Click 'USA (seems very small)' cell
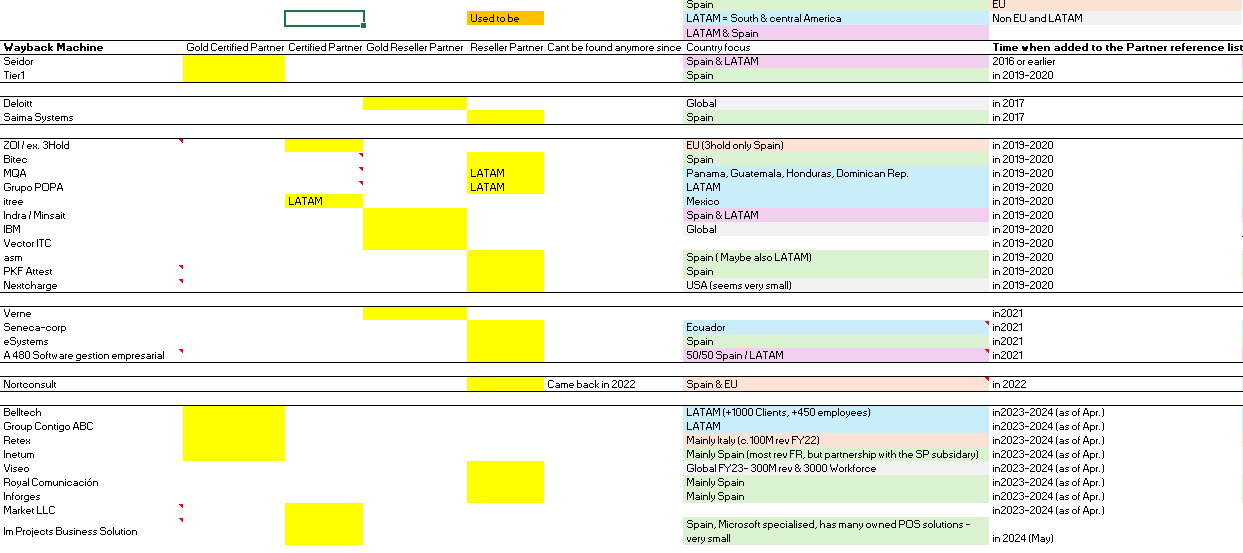Image resolution: width=1243 pixels, height=553 pixels. click(836, 285)
